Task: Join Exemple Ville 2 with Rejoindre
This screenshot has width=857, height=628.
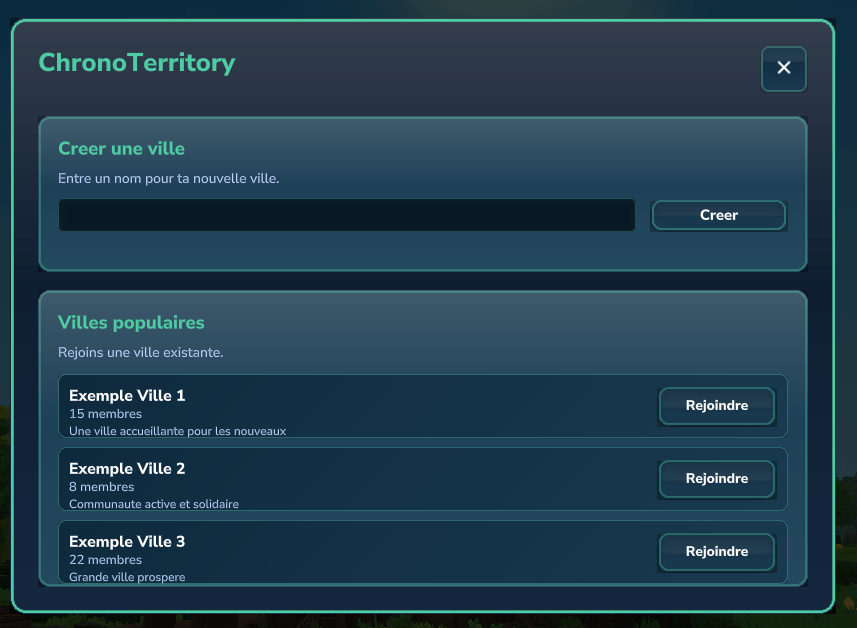Action: coord(716,479)
